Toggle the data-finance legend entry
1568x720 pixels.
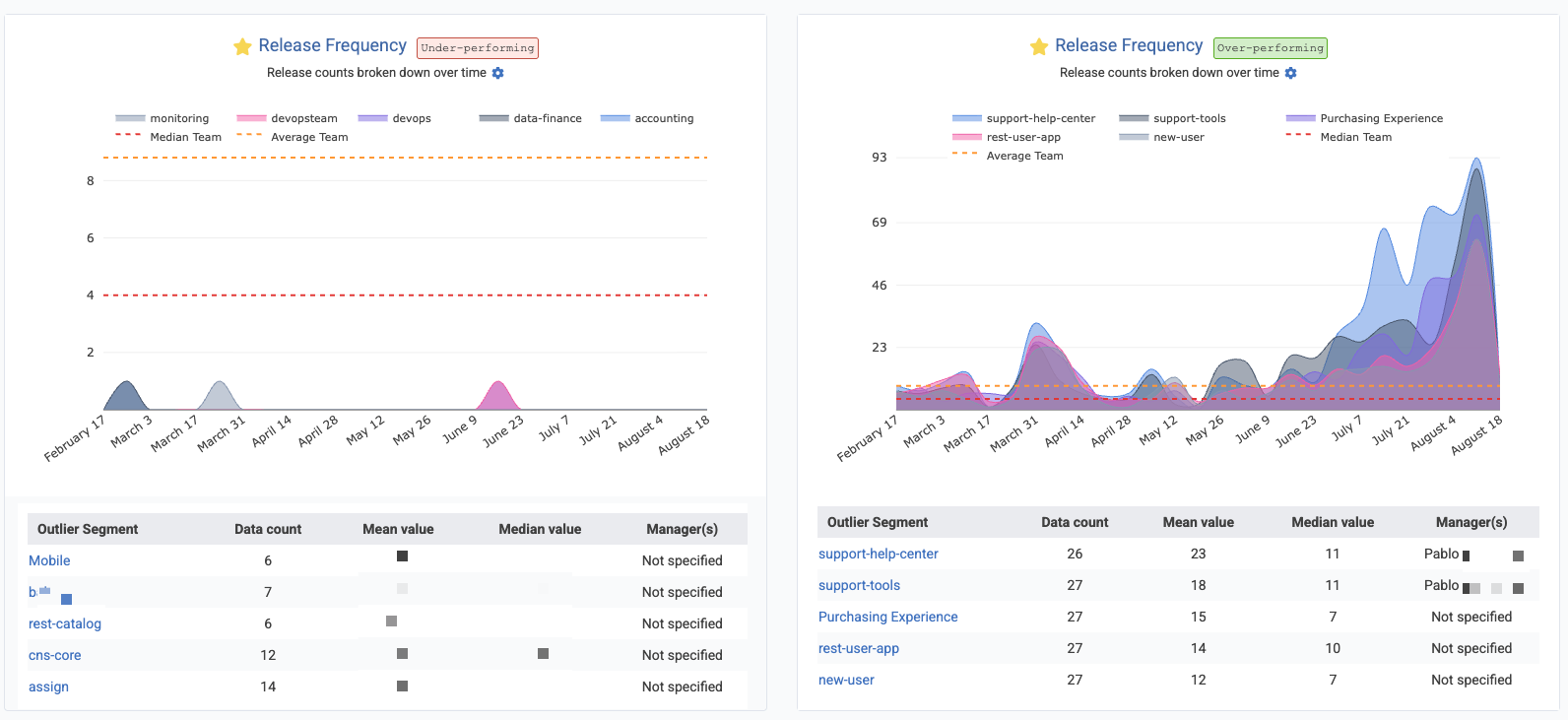click(547, 118)
